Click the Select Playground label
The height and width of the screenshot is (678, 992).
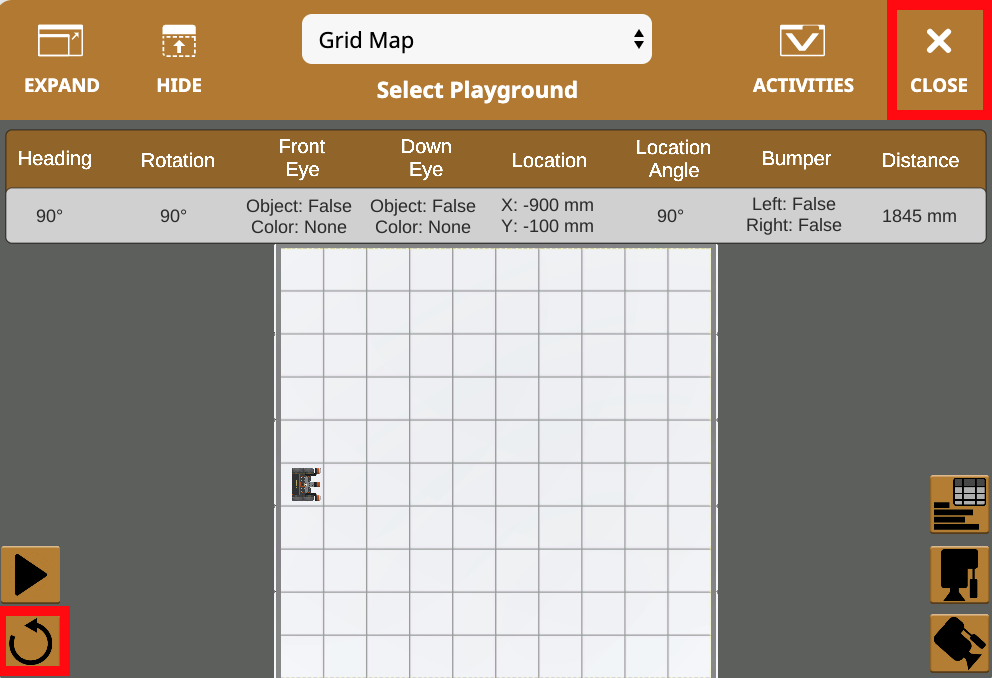tap(477, 90)
